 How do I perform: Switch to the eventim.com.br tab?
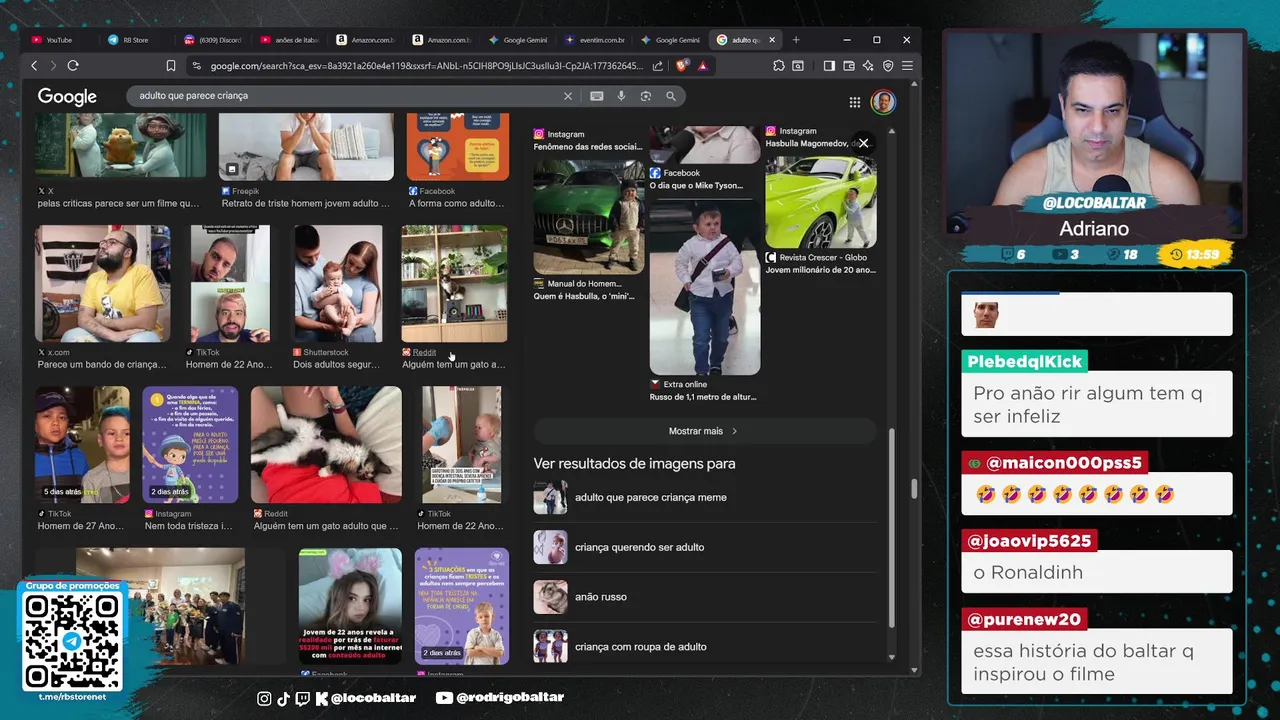pyautogui.click(x=595, y=40)
